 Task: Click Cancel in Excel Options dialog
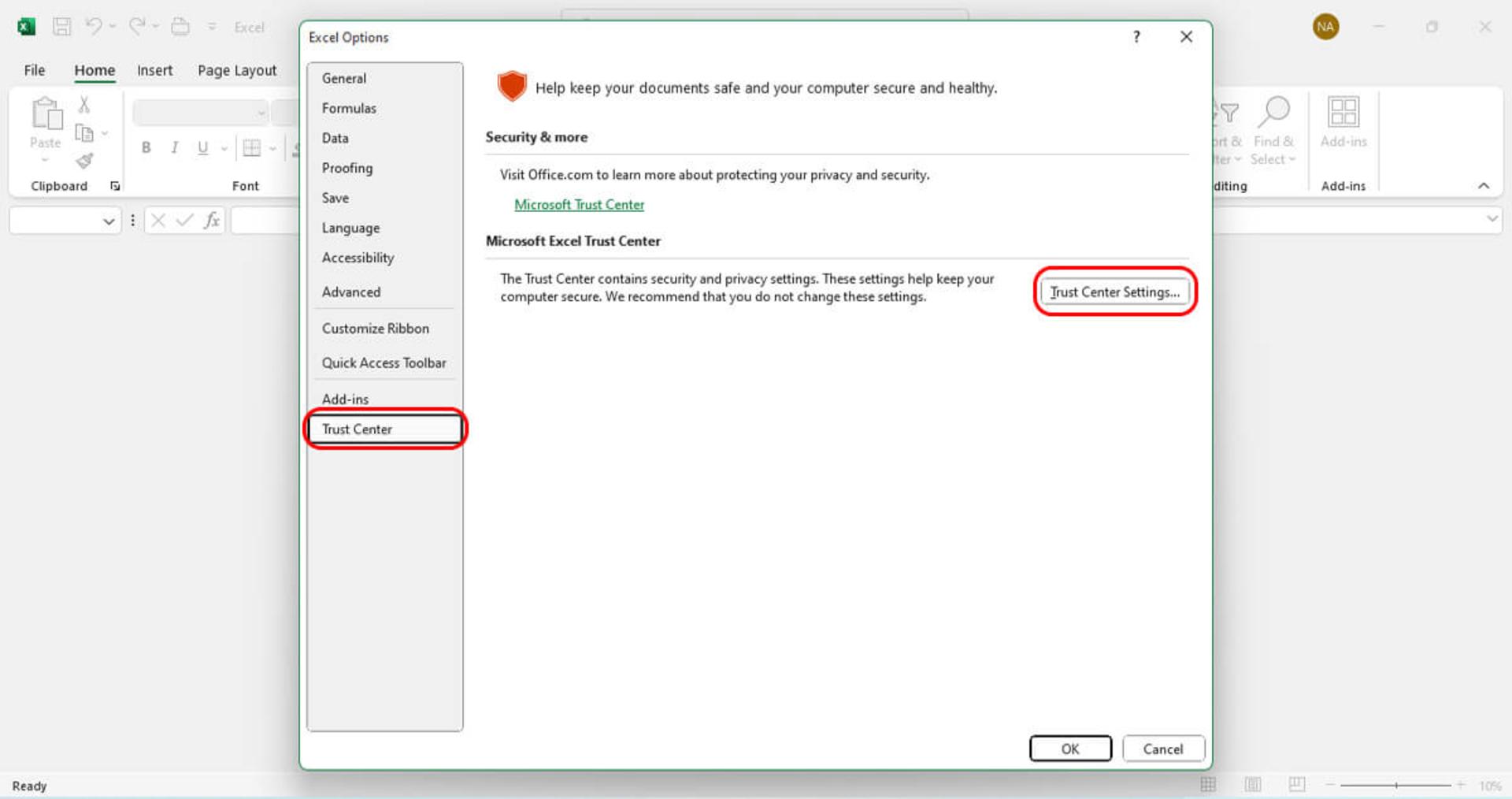1163,749
